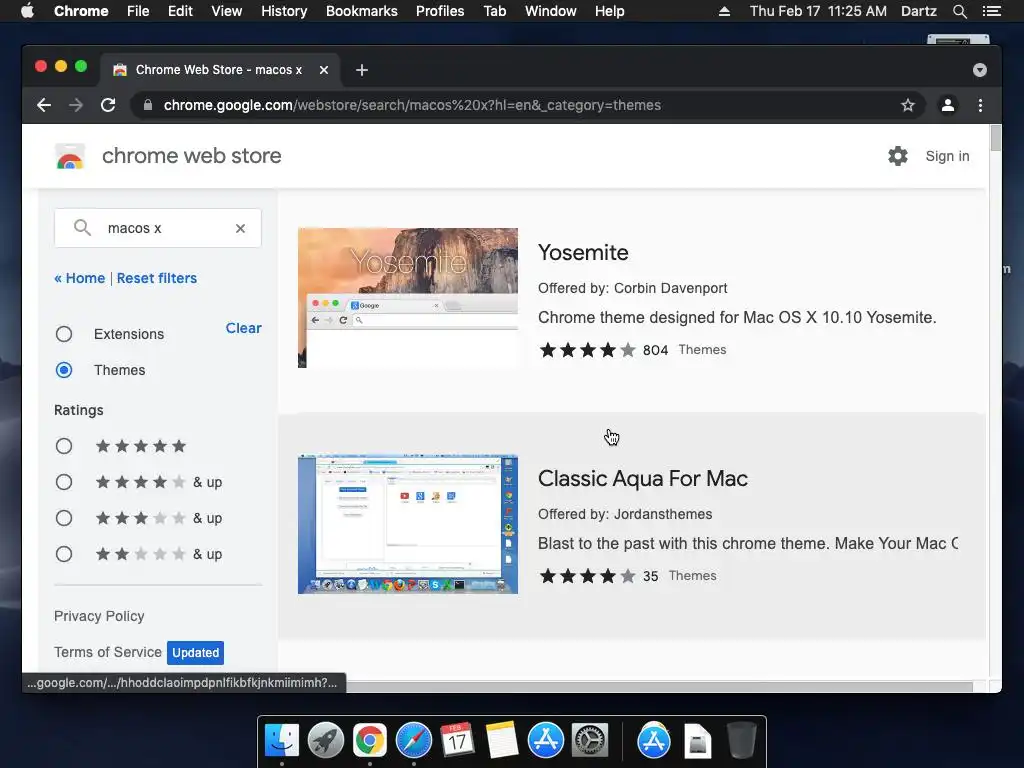This screenshot has height=768, width=1024.
Task: Open the Classic Aqua For Mac thumbnail
Action: click(408, 524)
